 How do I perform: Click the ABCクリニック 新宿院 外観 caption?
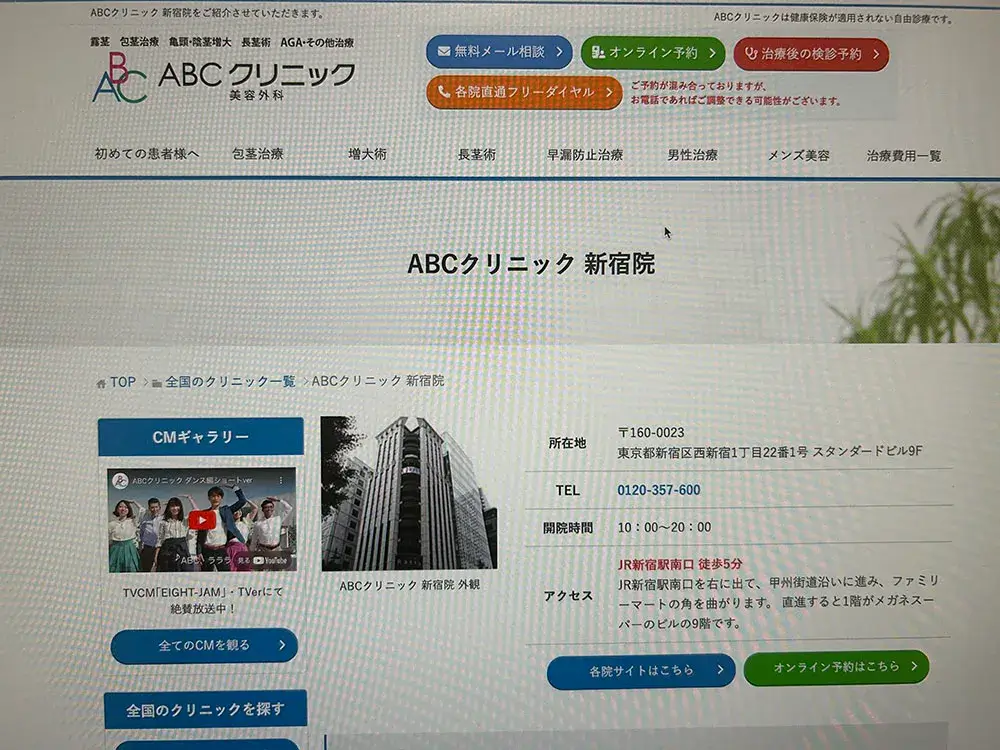(409, 585)
